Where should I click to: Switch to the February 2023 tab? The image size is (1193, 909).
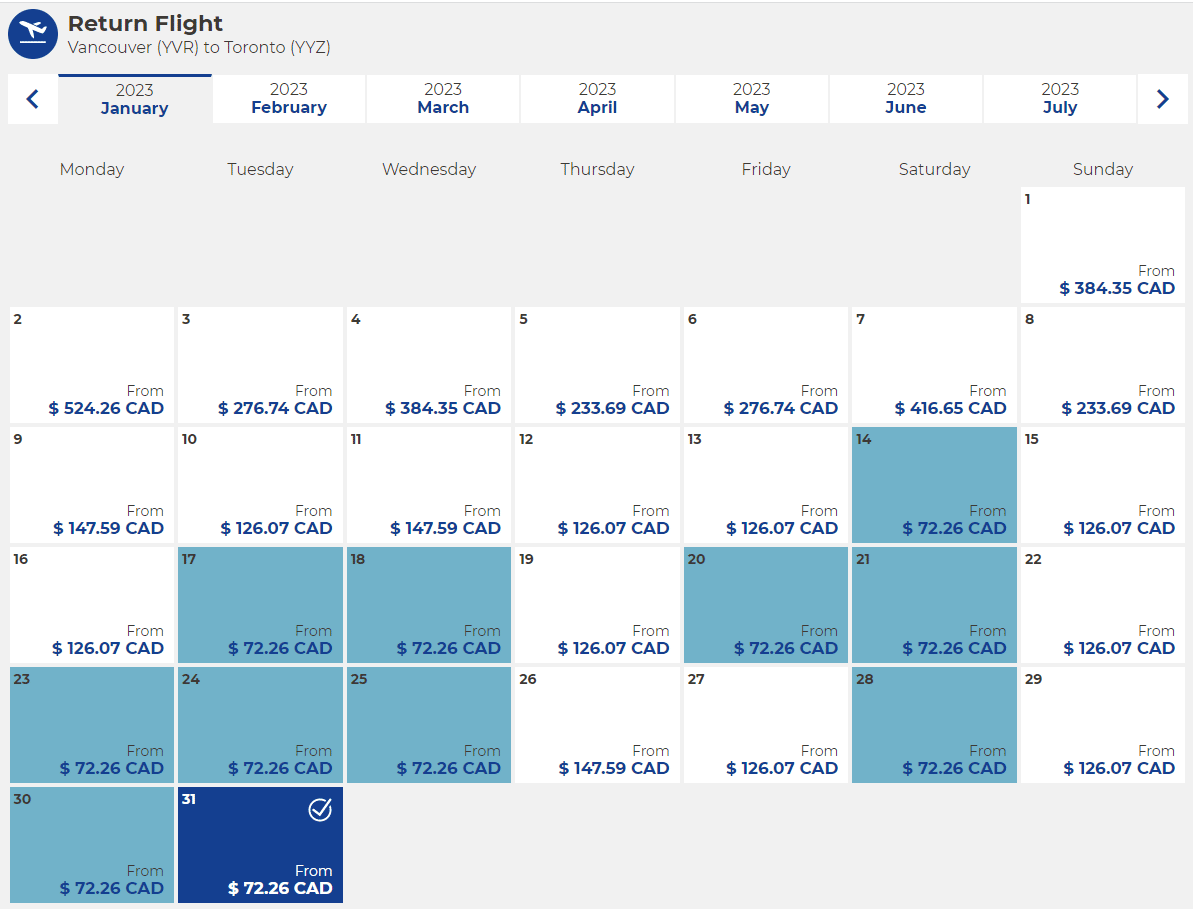tap(289, 99)
